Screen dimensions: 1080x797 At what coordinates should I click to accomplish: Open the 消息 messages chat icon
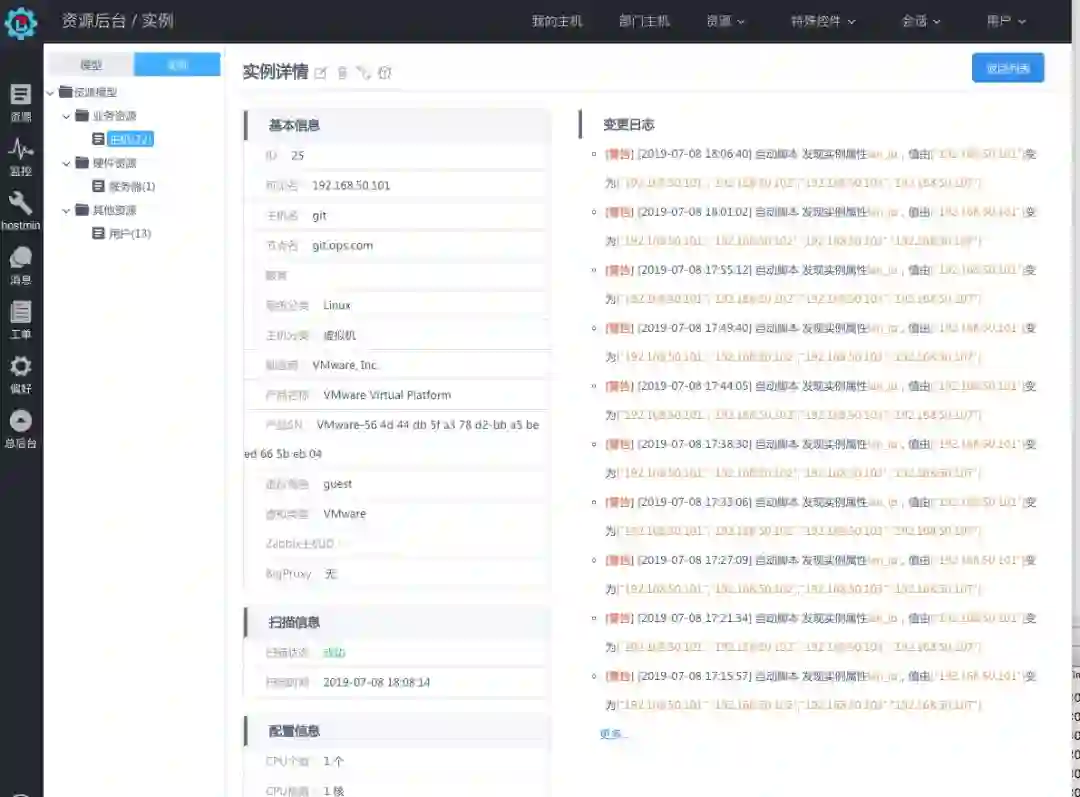point(21,265)
